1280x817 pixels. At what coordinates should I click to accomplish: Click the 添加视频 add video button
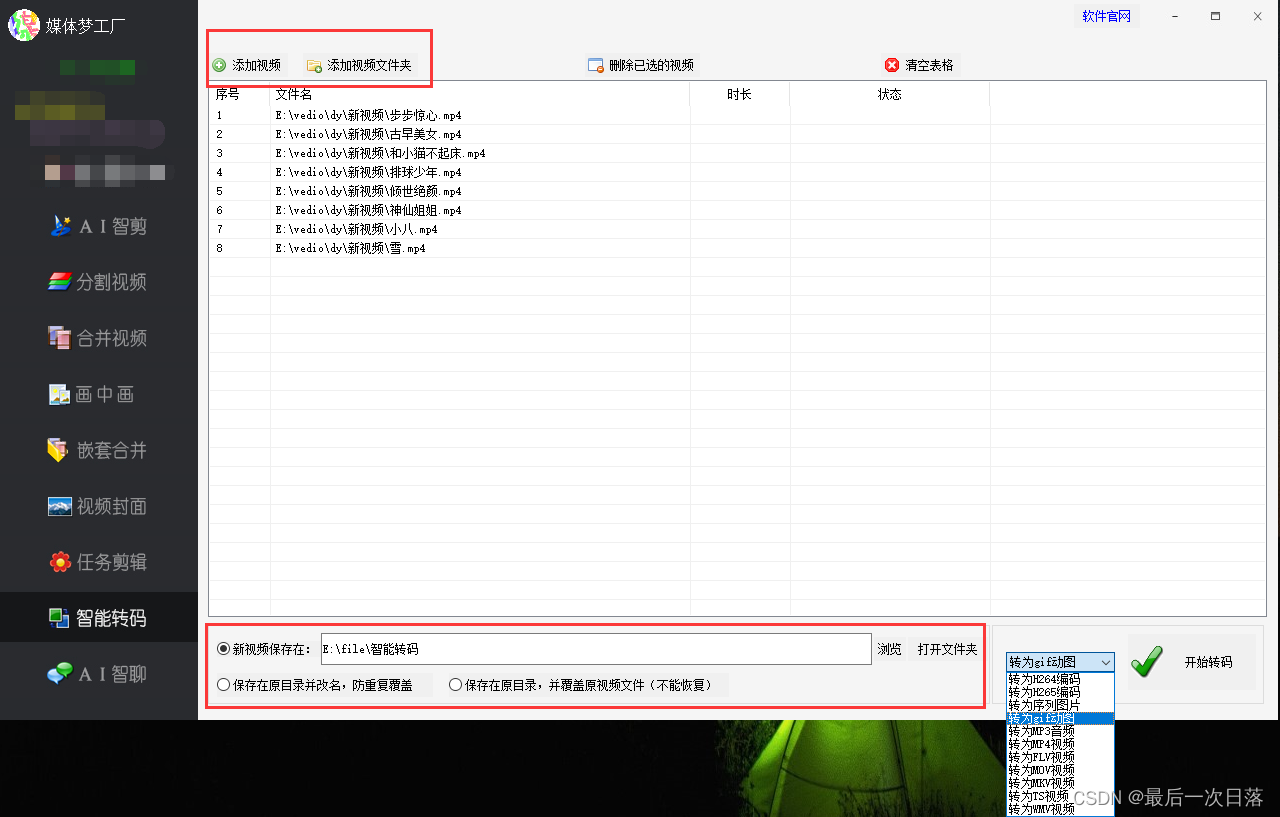tap(247, 65)
